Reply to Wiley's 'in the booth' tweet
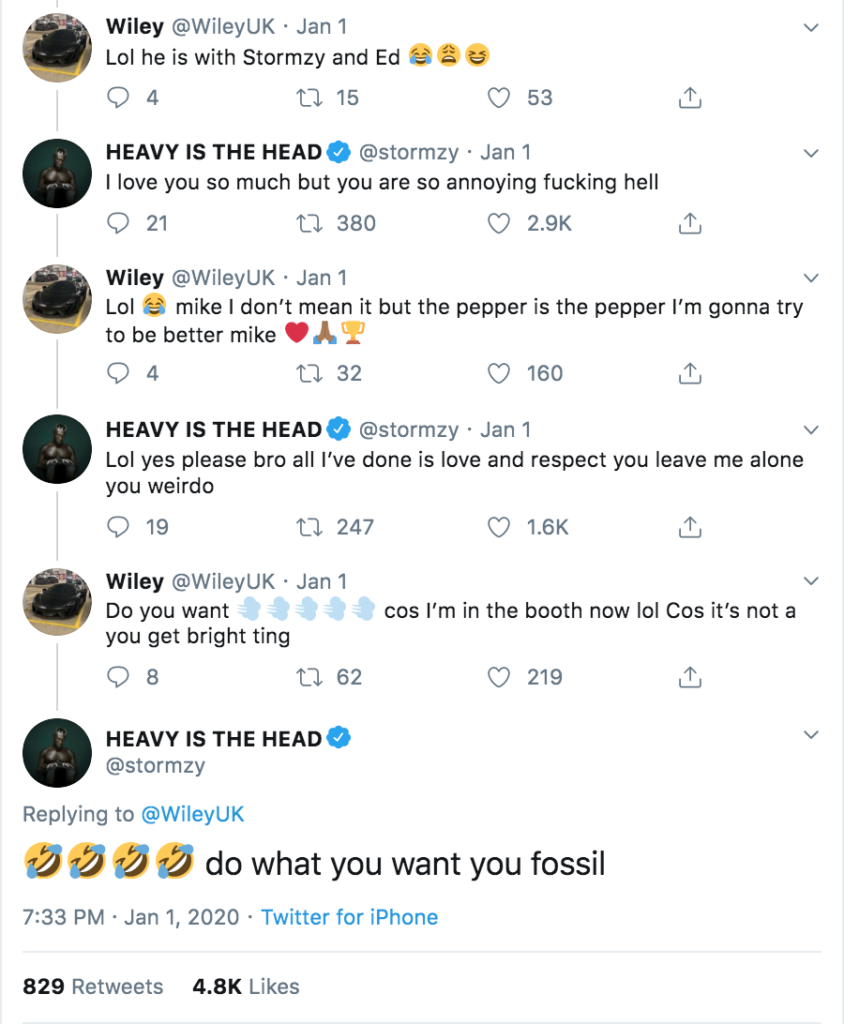Viewport: 844px width, 1024px height. [x=119, y=677]
